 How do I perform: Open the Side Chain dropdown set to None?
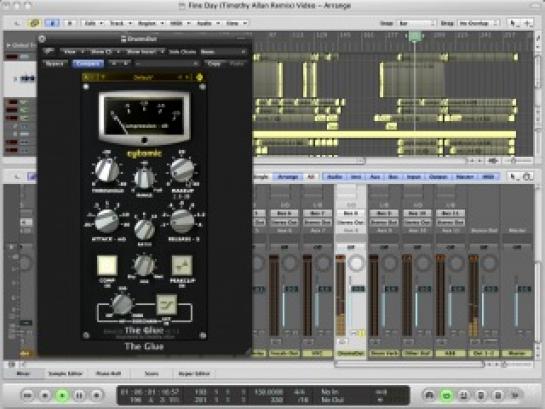tap(223, 52)
